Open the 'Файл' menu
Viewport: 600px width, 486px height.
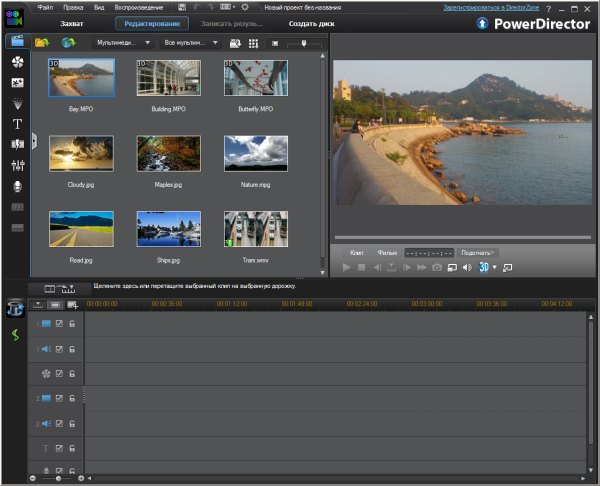[45, 6]
